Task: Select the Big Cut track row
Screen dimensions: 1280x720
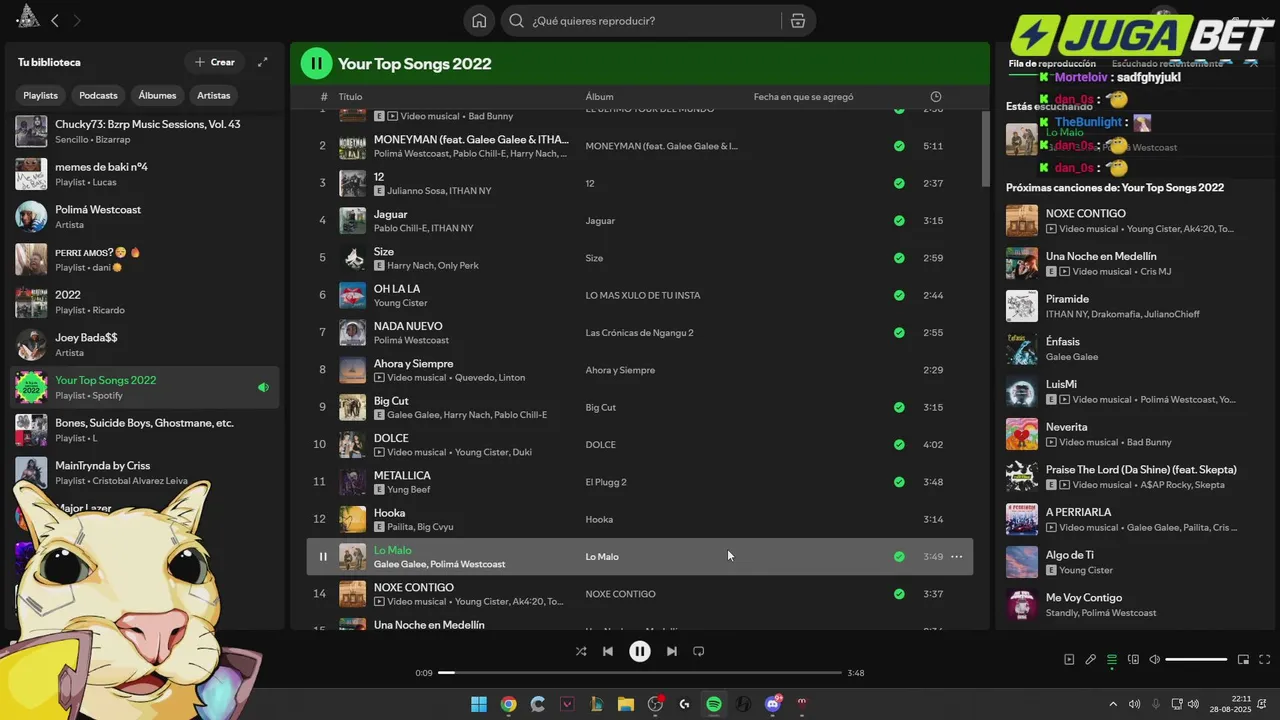Action: [x=639, y=407]
